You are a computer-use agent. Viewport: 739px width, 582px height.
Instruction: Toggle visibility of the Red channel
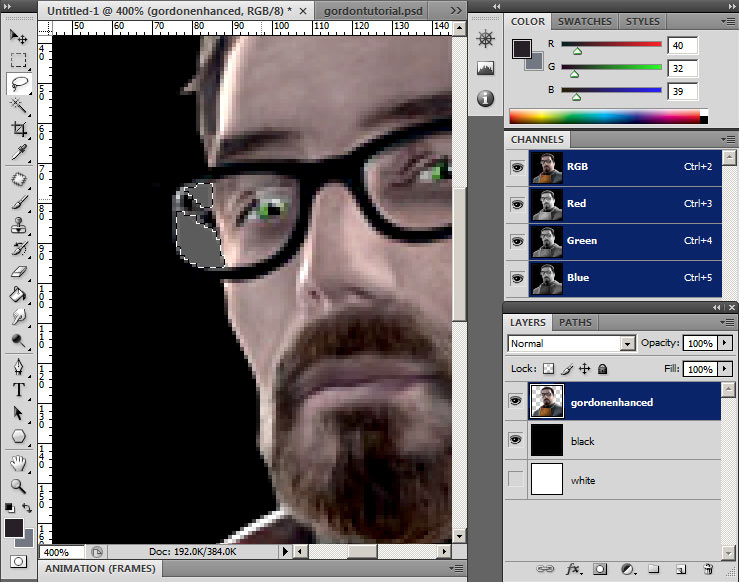(516, 204)
